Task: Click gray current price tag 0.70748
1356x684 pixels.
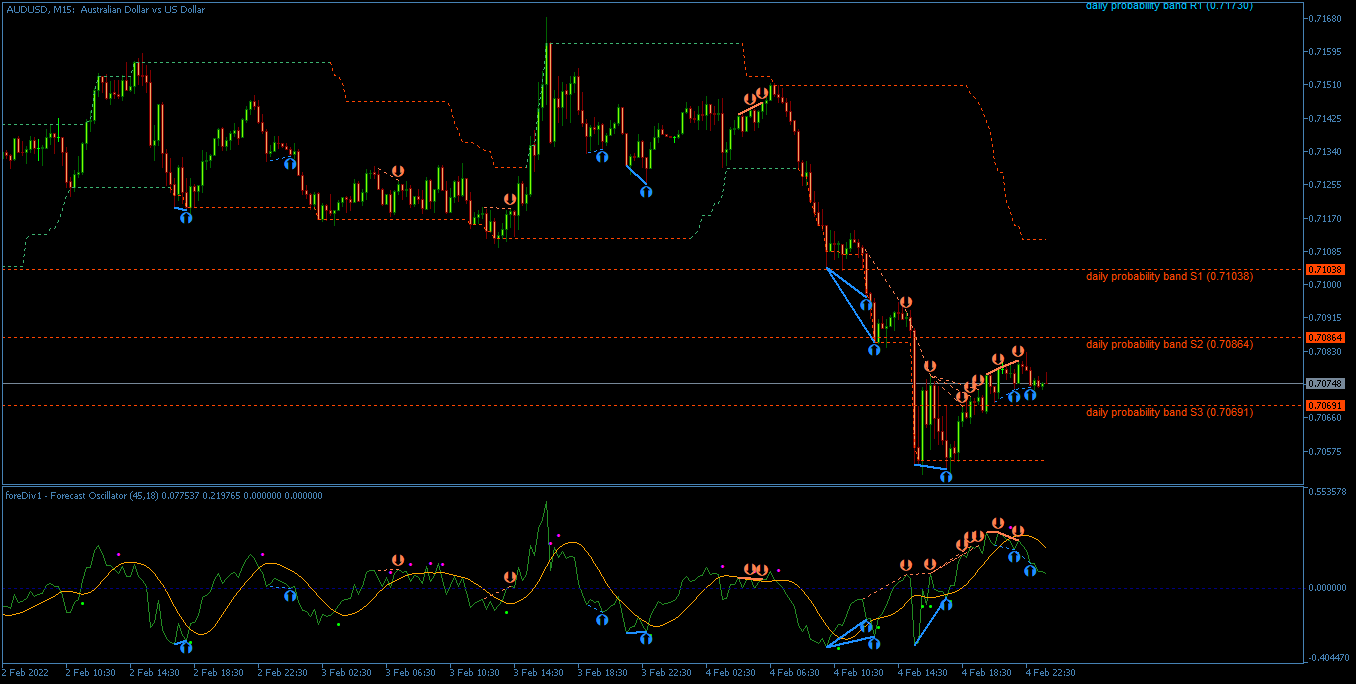Action: [x=1325, y=384]
